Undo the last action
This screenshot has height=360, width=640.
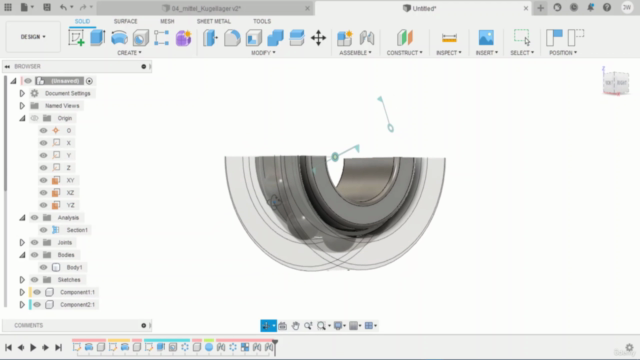(63, 7)
